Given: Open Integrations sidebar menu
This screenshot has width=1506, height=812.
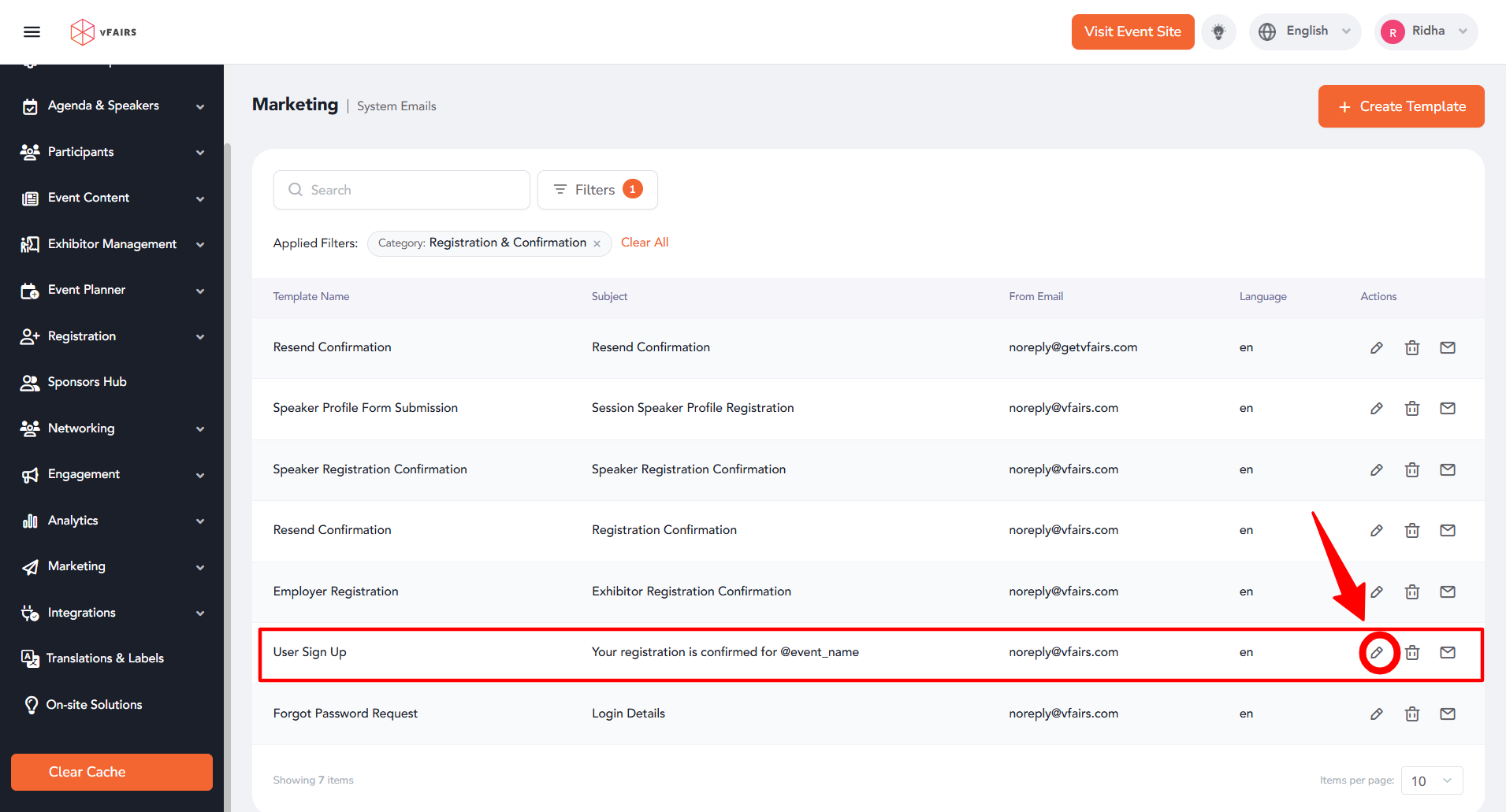Looking at the screenshot, I should pyautogui.click(x=112, y=613).
